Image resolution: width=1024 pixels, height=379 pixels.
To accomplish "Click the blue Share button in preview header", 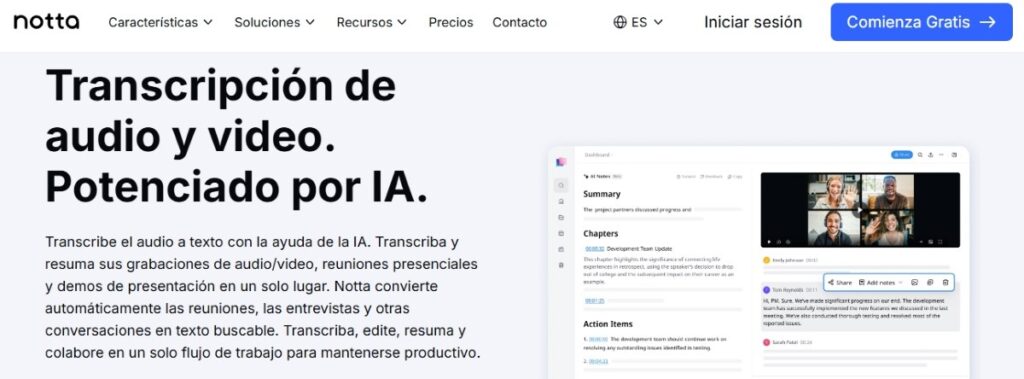I will tap(901, 155).
